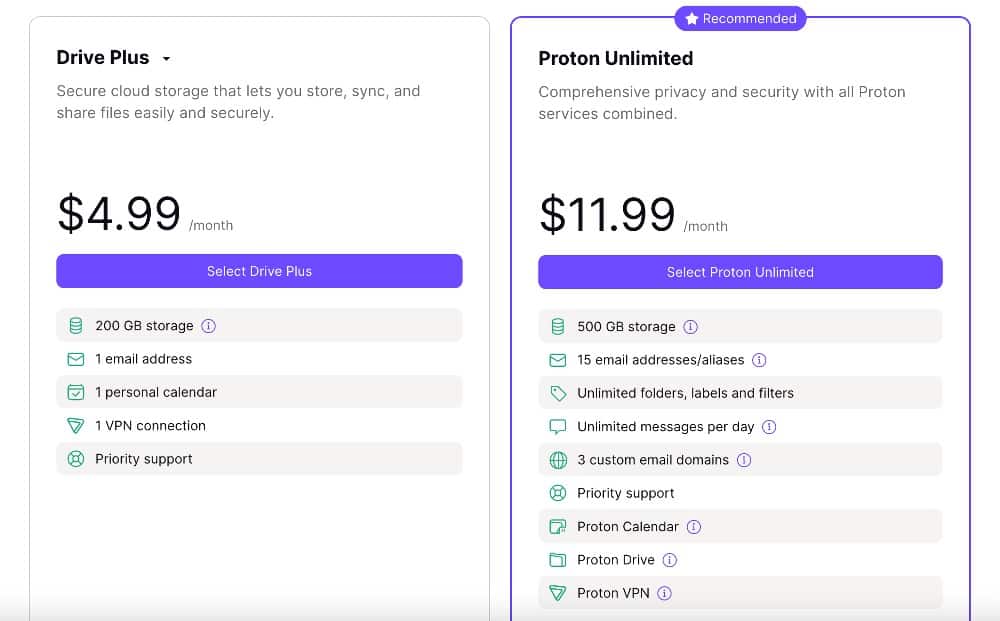Click the calendar icon beside 1 personal calendar
Screen dimensions: 1000x621
pos(76,392)
